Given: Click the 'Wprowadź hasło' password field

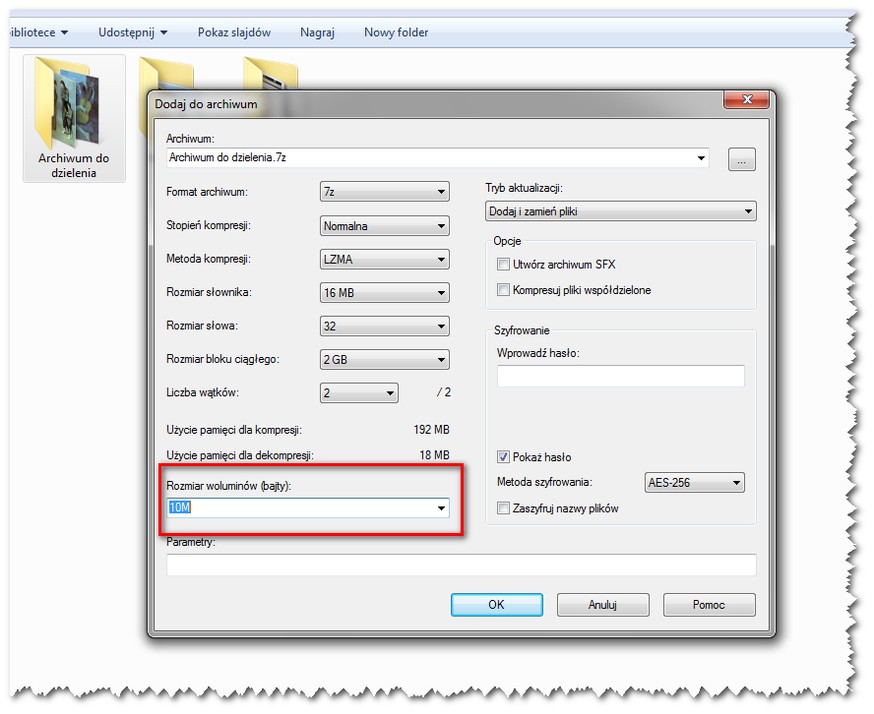Looking at the screenshot, I should click(x=620, y=376).
